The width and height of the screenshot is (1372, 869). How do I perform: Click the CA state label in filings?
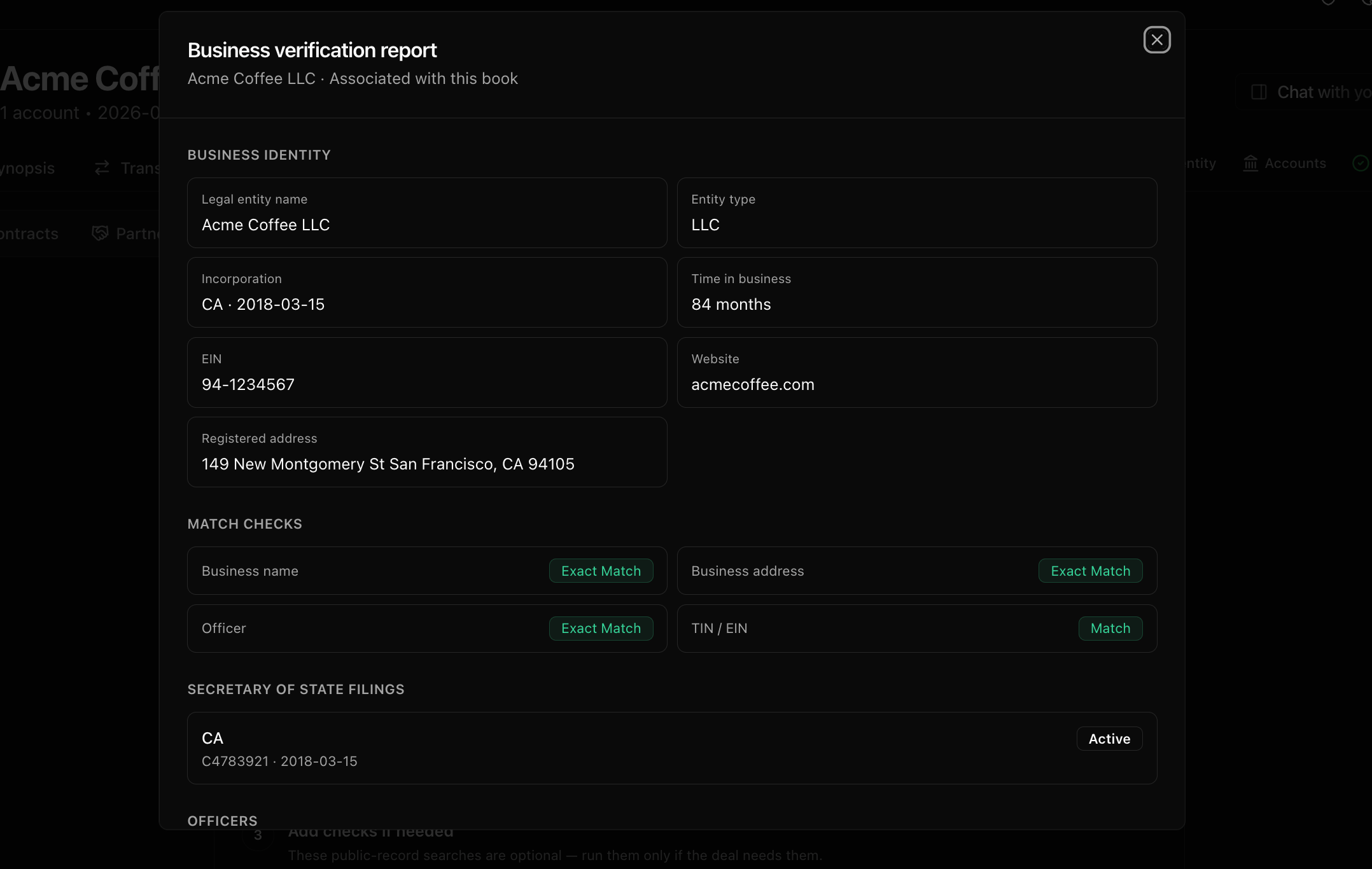coord(213,738)
